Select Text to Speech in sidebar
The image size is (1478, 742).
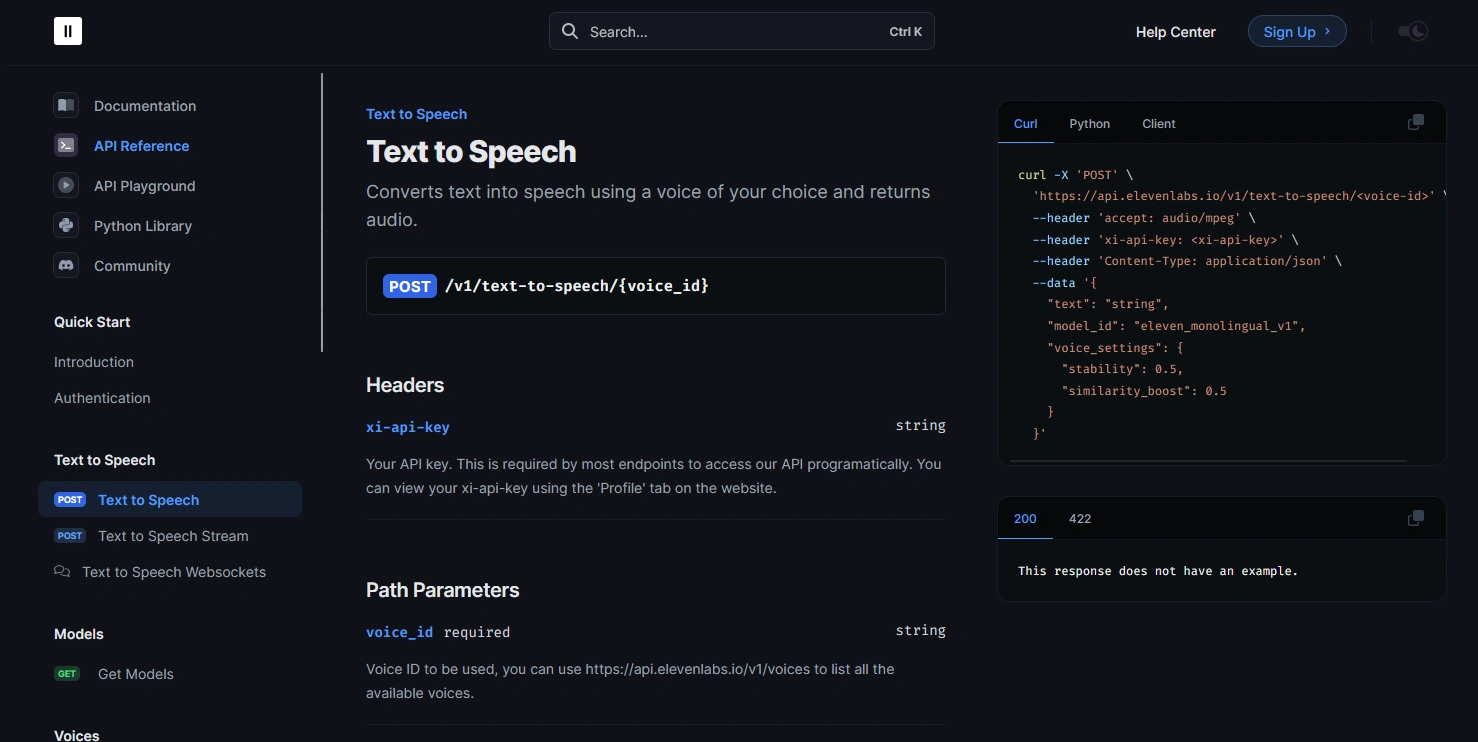tap(170, 500)
